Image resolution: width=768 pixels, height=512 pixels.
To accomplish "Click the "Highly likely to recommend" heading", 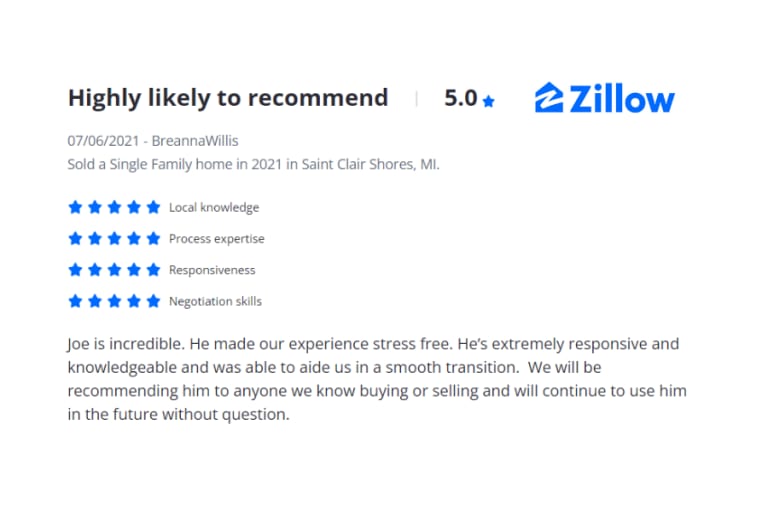I will tap(227, 98).
